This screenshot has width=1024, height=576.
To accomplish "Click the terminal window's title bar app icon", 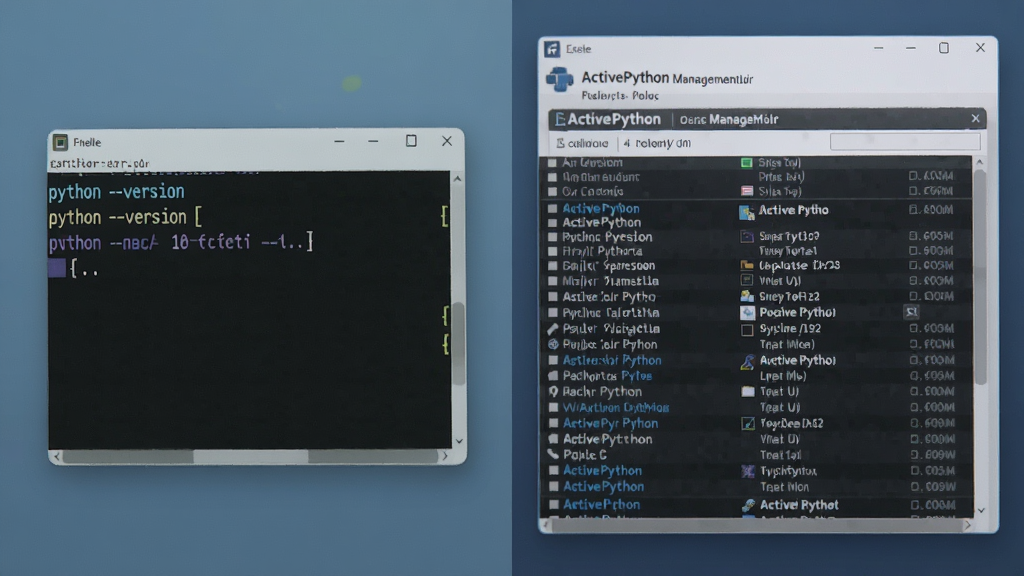I will (60, 142).
